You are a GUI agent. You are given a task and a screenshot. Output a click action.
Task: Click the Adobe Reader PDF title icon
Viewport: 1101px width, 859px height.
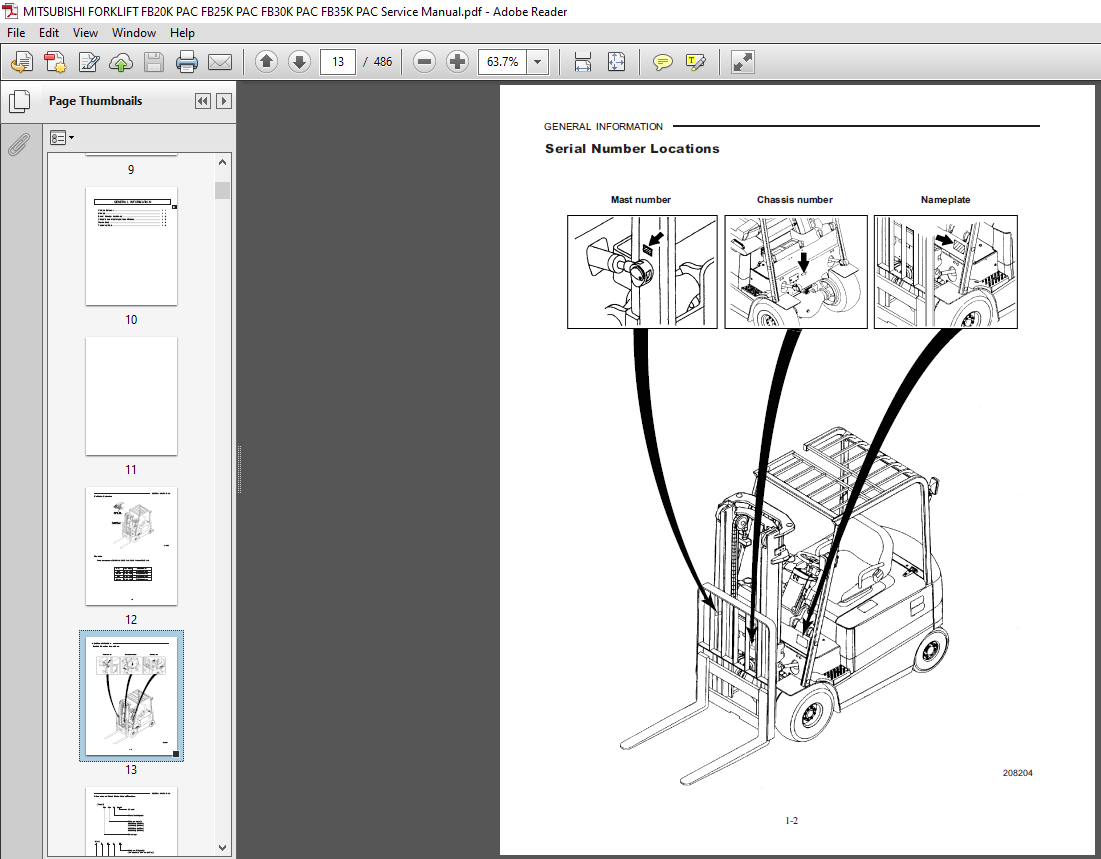pos(11,11)
